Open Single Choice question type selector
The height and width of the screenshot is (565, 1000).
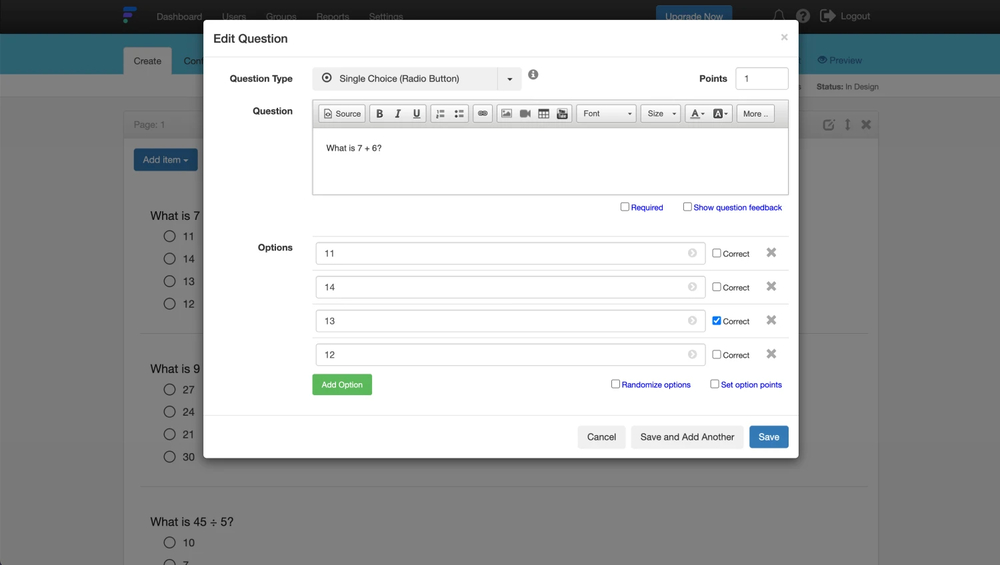click(x=405, y=78)
